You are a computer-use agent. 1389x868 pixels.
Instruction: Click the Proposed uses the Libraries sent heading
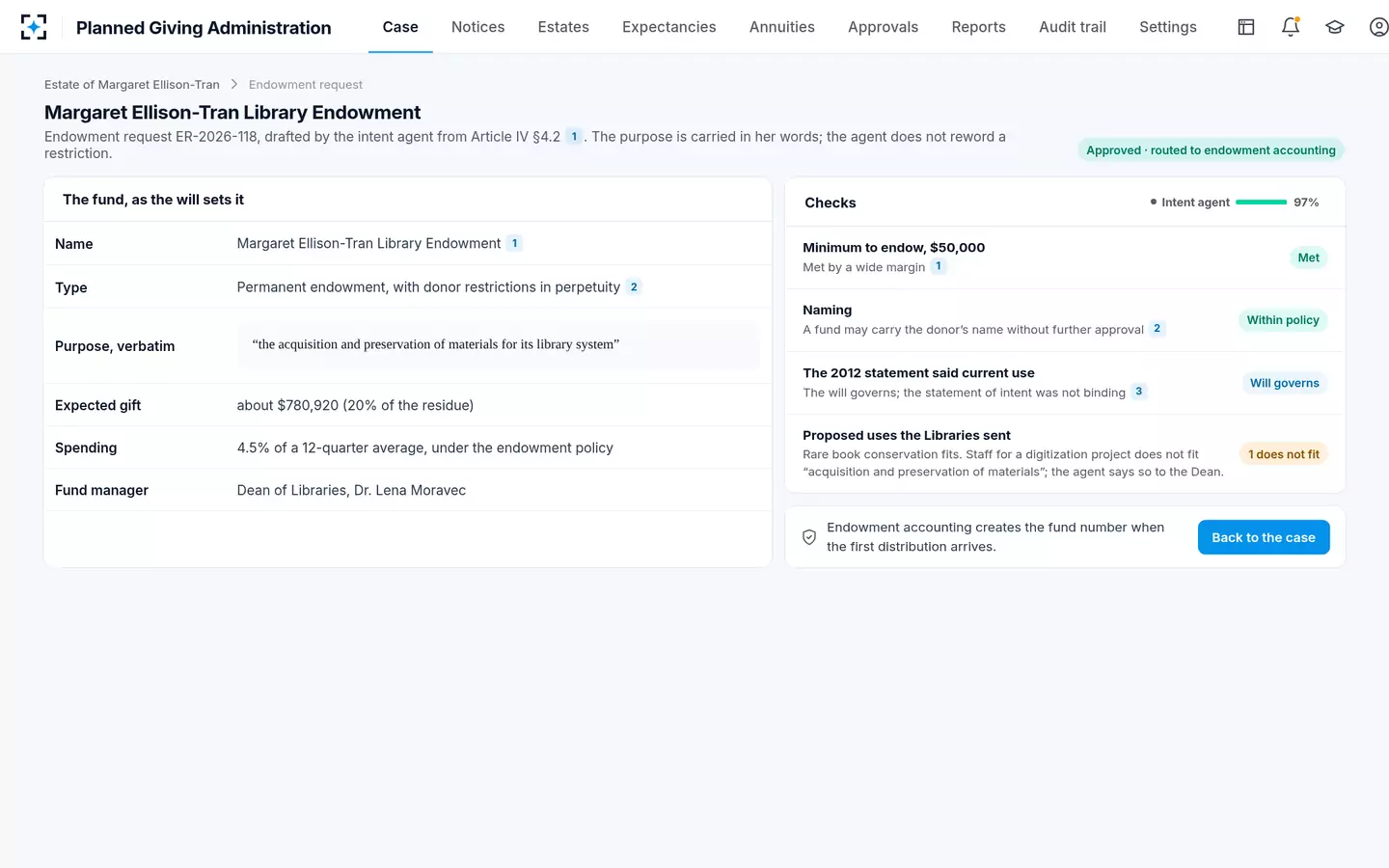pos(907,435)
